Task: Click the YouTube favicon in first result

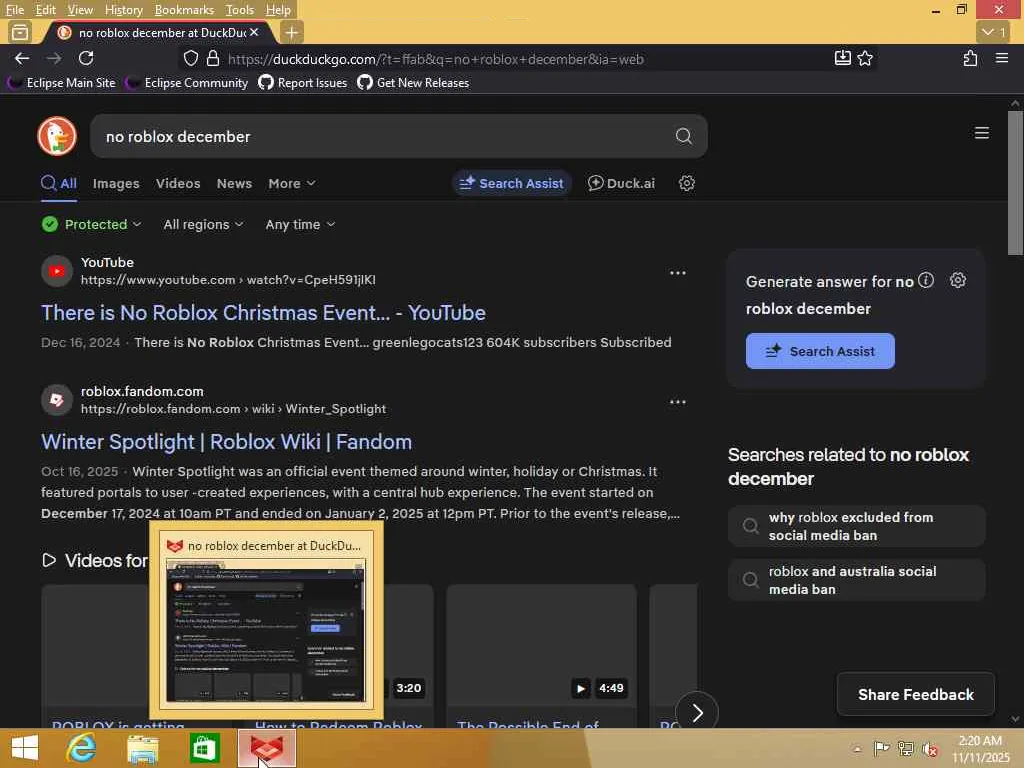Action: coord(57,271)
